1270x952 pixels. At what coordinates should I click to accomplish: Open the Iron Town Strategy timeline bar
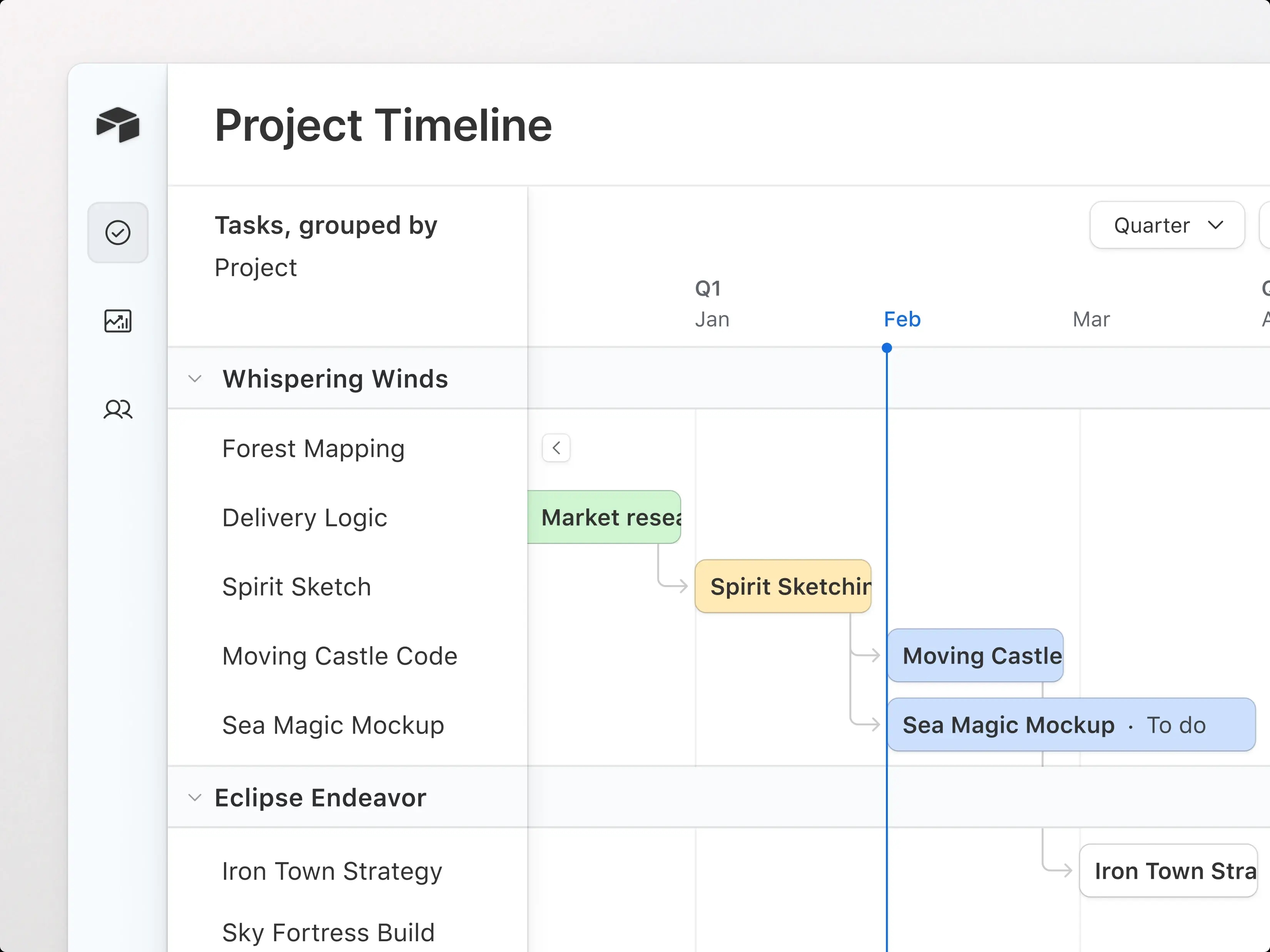pos(1168,870)
